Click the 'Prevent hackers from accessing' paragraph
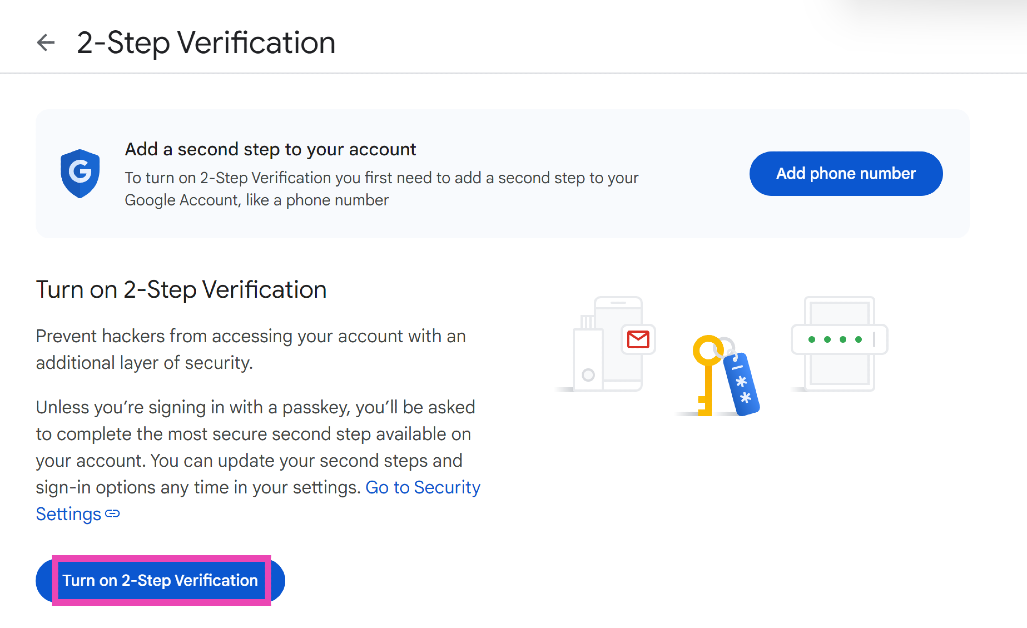This screenshot has width=1027, height=628. click(250, 349)
